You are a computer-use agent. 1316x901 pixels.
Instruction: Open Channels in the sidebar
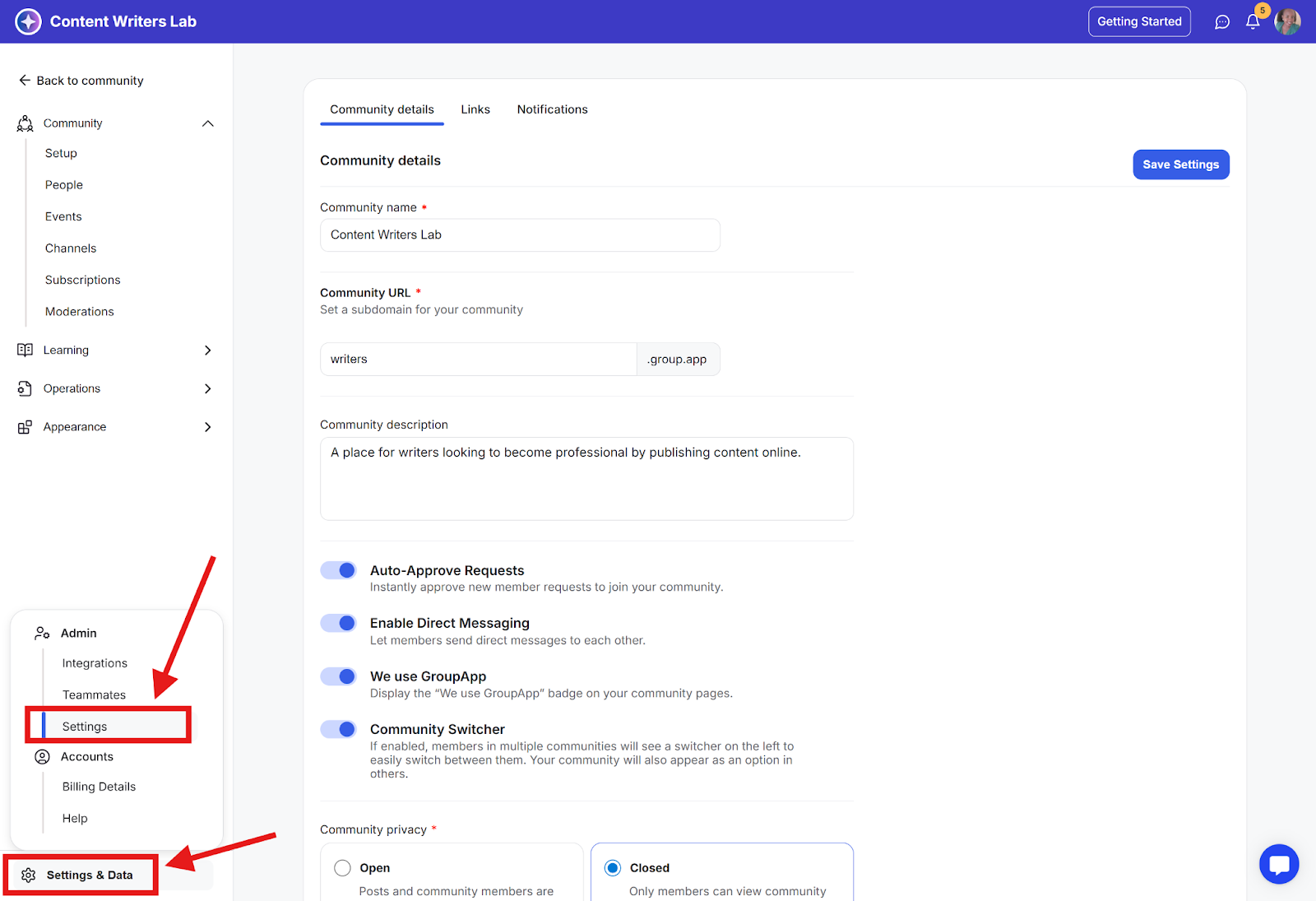point(71,248)
